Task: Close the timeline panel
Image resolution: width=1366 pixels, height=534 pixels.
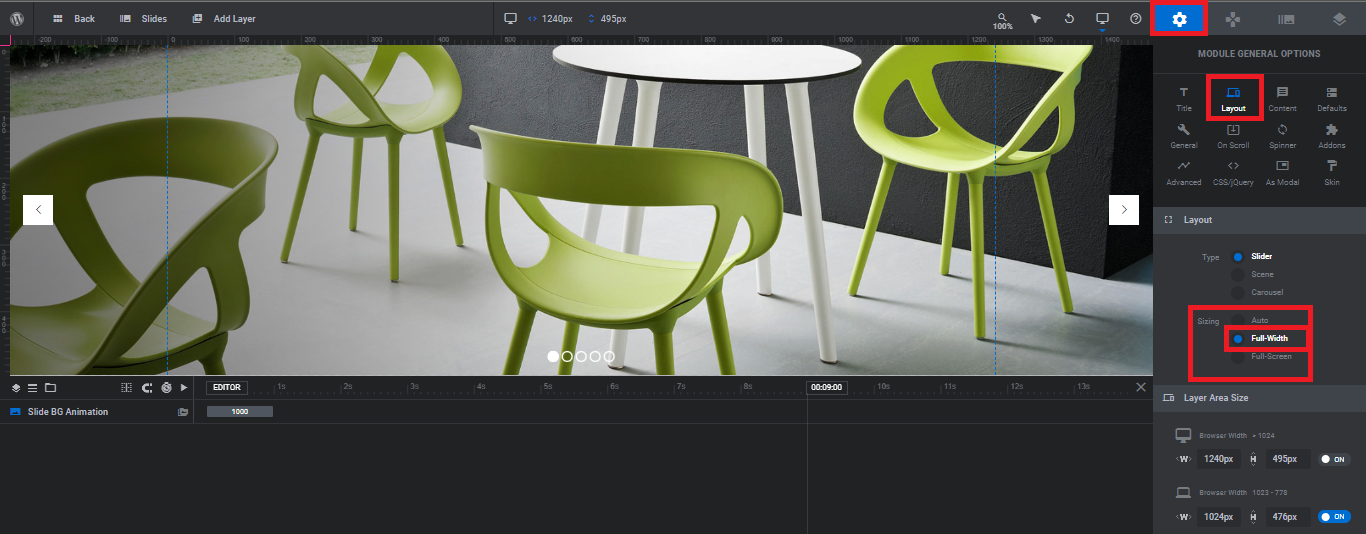Action: [1141, 387]
